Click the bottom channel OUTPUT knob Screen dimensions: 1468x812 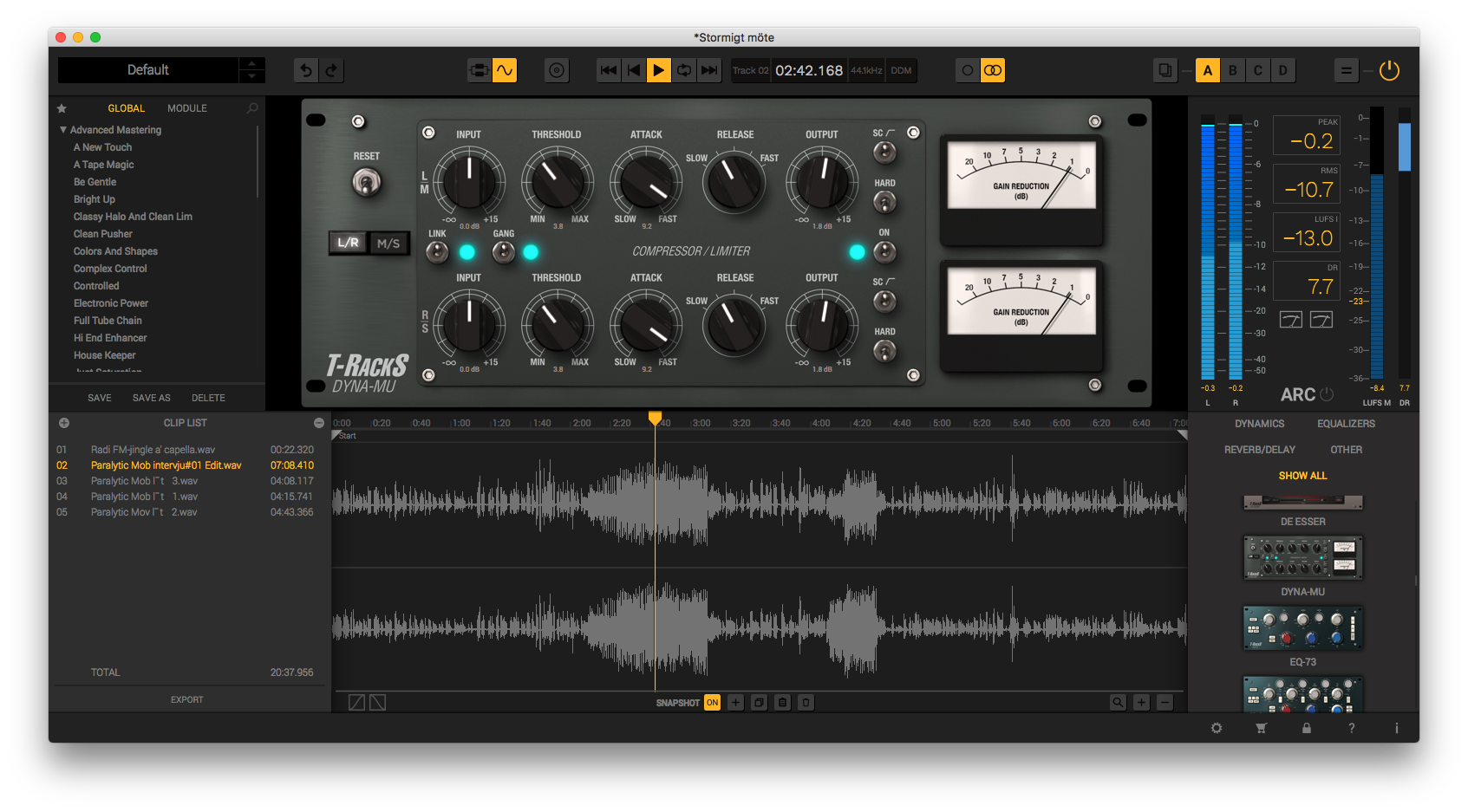tap(822, 323)
